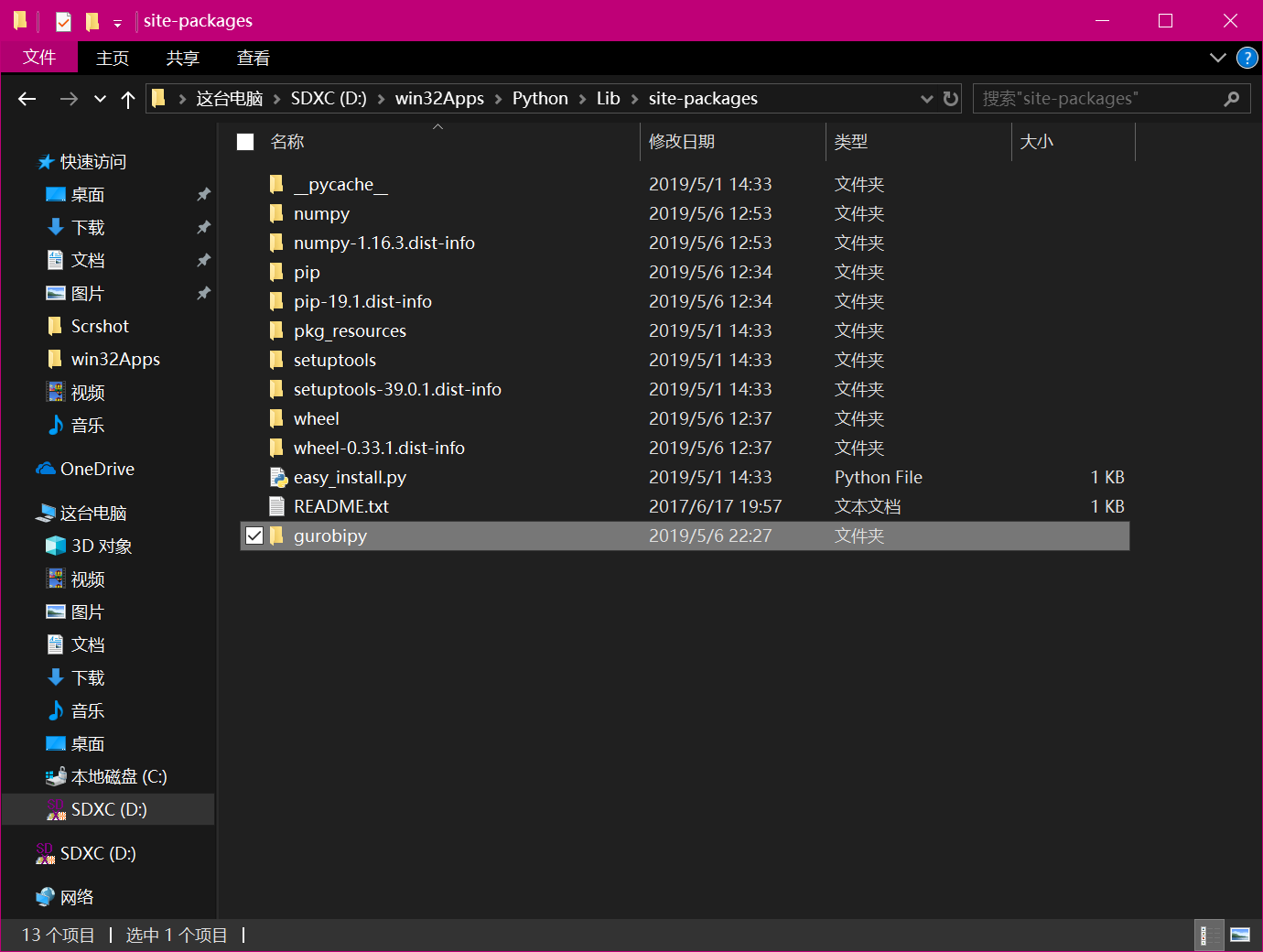Open the recent locations dropdown arrow

pyautogui.click(x=100, y=99)
